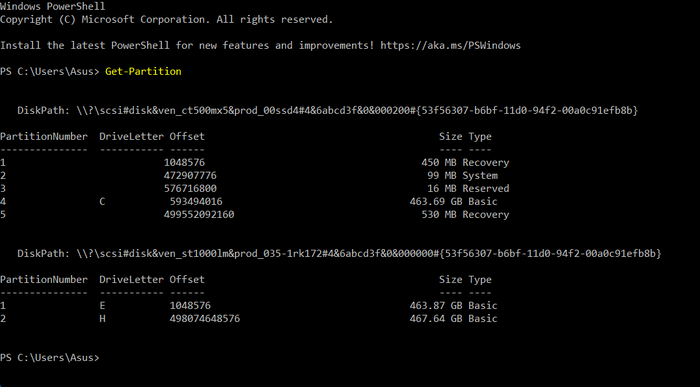Click the 530 MB Recovery row
700x387 pixels.
[x=254, y=215]
